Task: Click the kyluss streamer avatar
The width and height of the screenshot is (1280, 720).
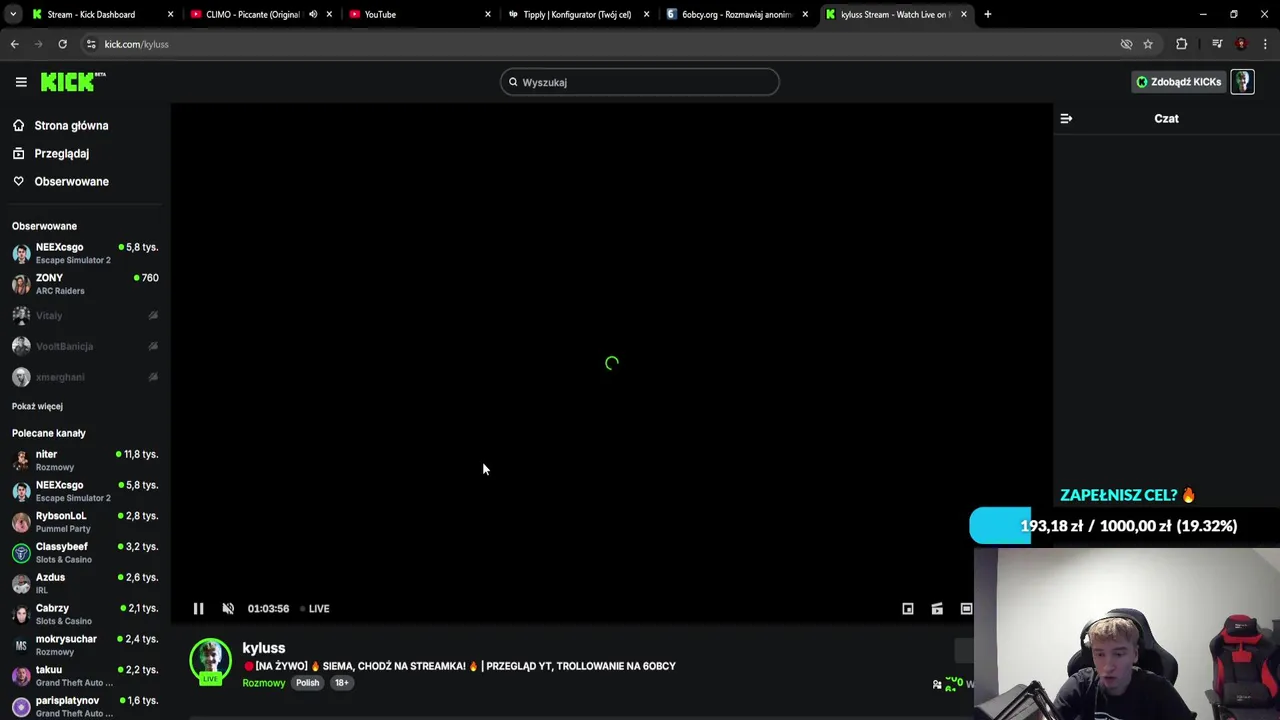Action: (x=210, y=660)
